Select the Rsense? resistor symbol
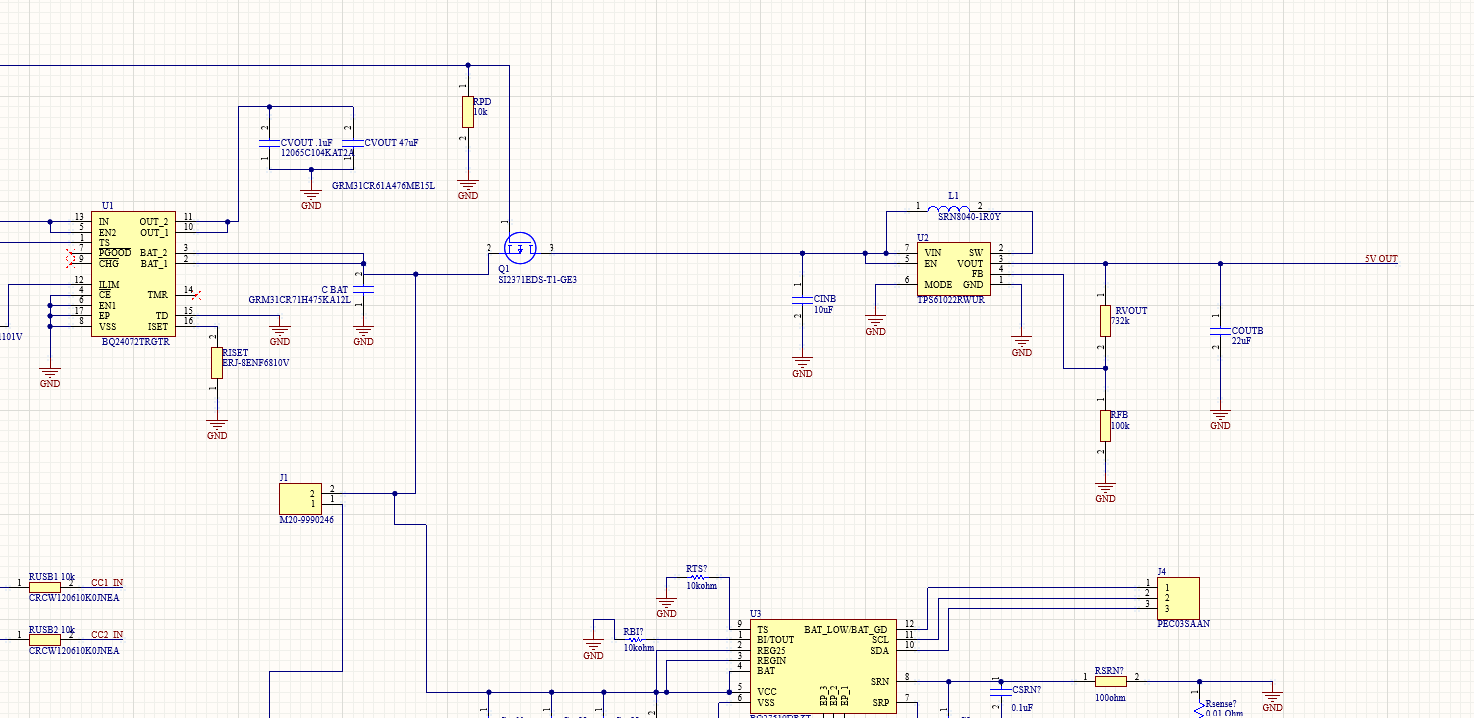The width and height of the screenshot is (1474, 718). coord(1199,708)
